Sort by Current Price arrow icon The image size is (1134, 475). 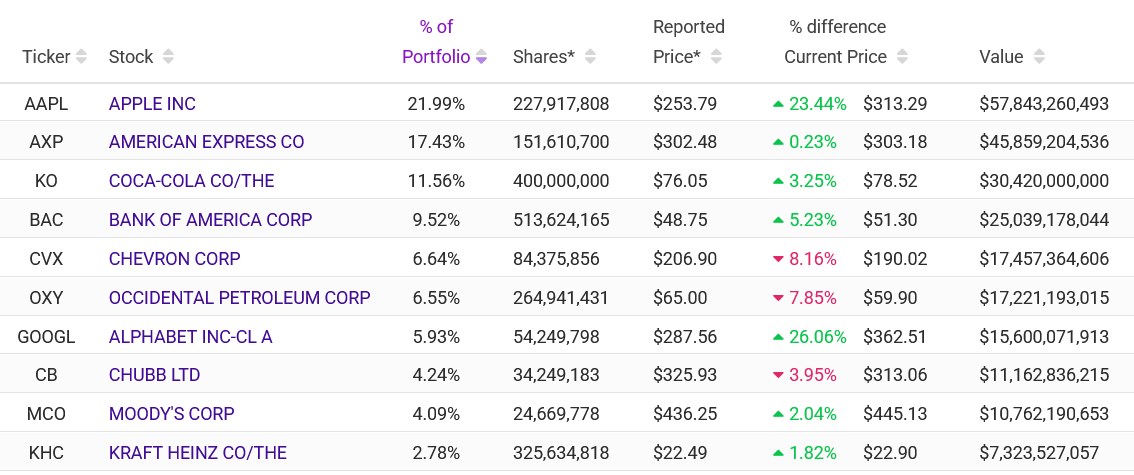pyautogui.click(x=902, y=56)
